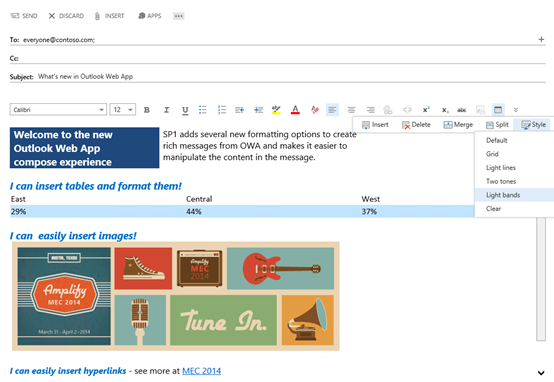Choose Light bands table style
The height and width of the screenshot is (382, 554).
click(x=514, y=195)
